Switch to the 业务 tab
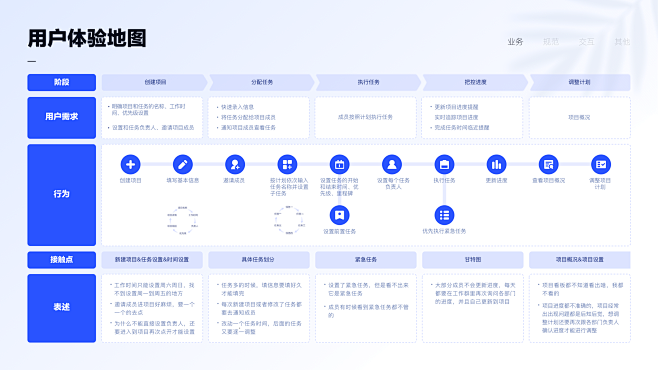The height and width of the screenshot is (370, 658). [x=515, y=42]
